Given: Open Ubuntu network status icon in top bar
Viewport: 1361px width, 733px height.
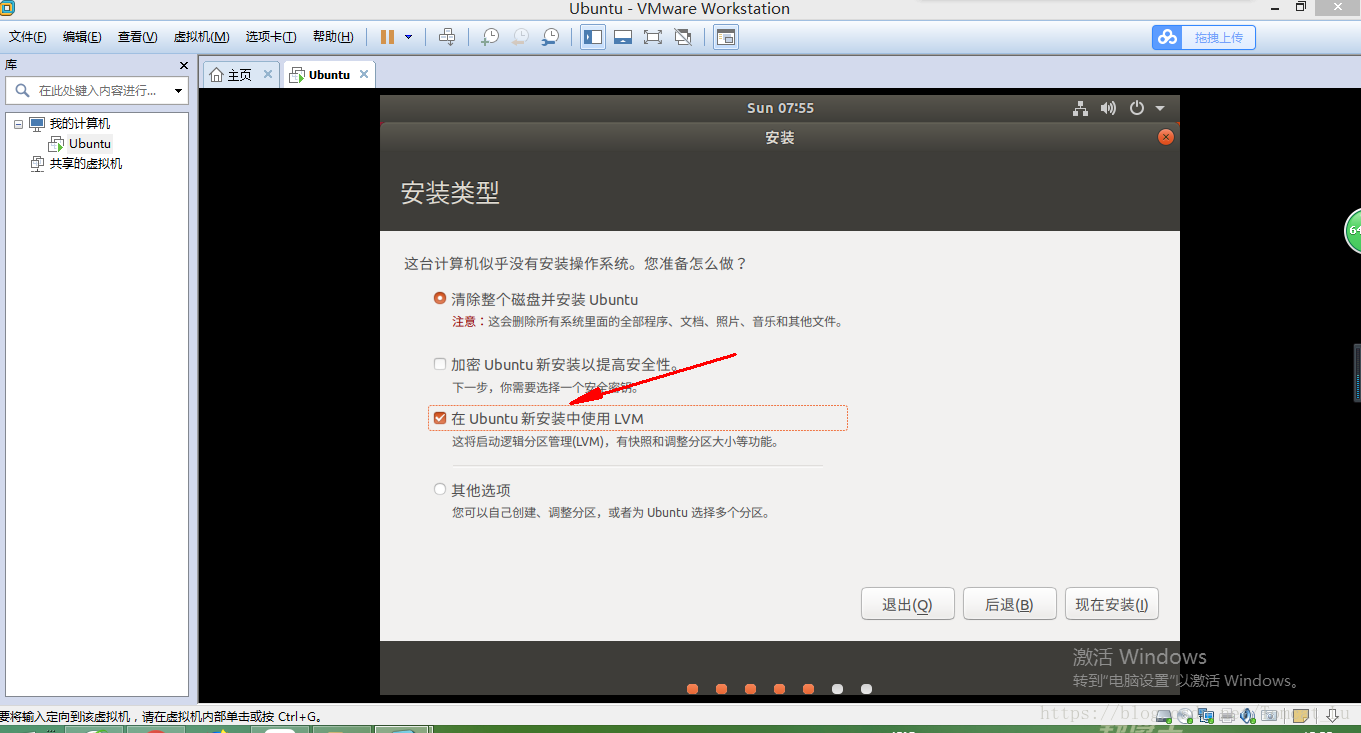Looking at the screenshot, I should (x=1080, y=108).
